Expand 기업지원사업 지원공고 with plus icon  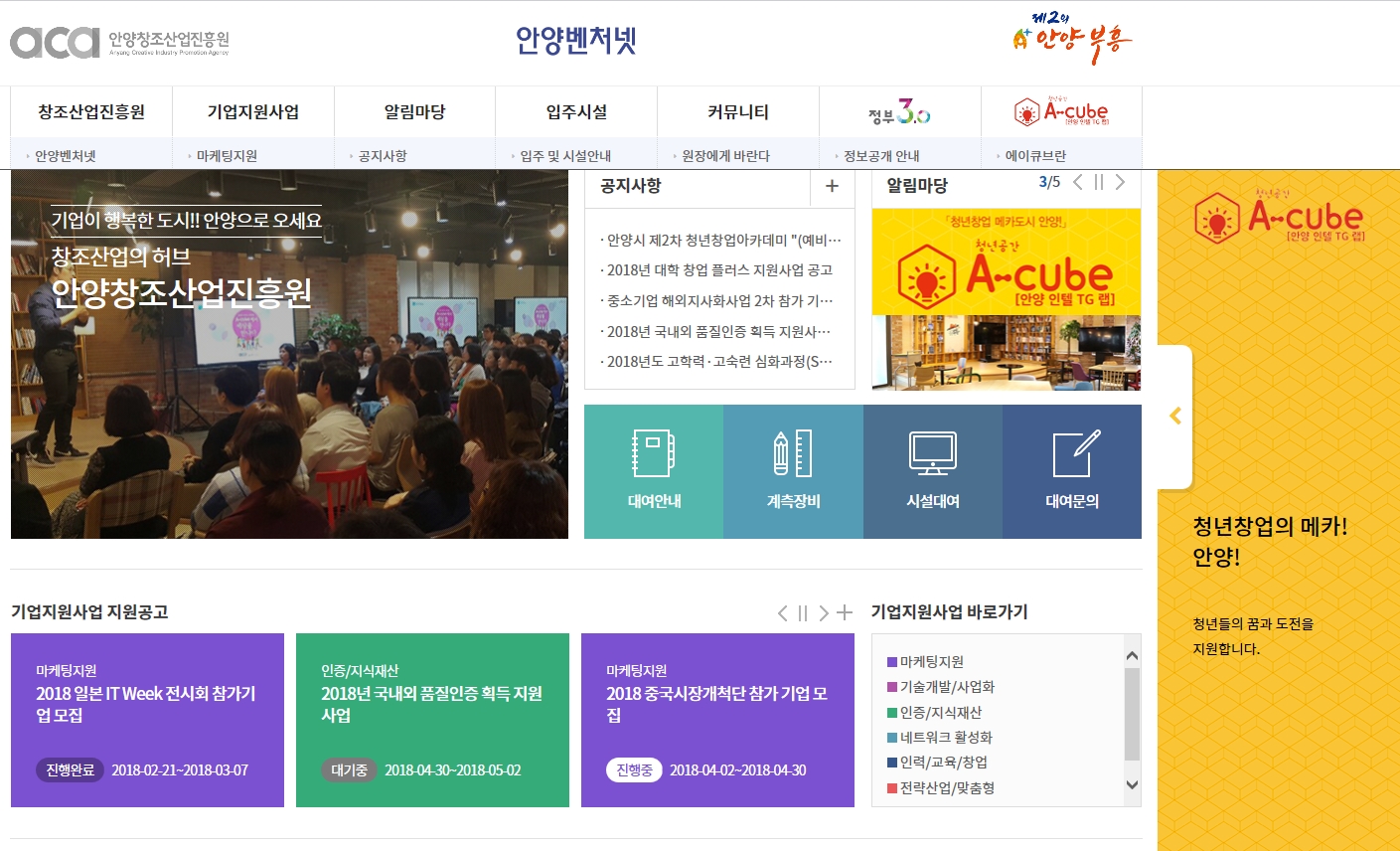coord(845,613)
